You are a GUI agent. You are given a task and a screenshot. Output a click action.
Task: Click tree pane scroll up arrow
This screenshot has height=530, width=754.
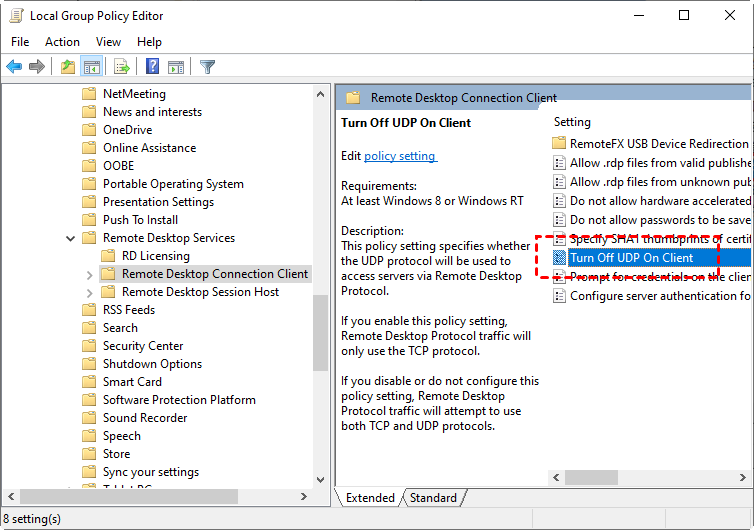click(320, 94)
